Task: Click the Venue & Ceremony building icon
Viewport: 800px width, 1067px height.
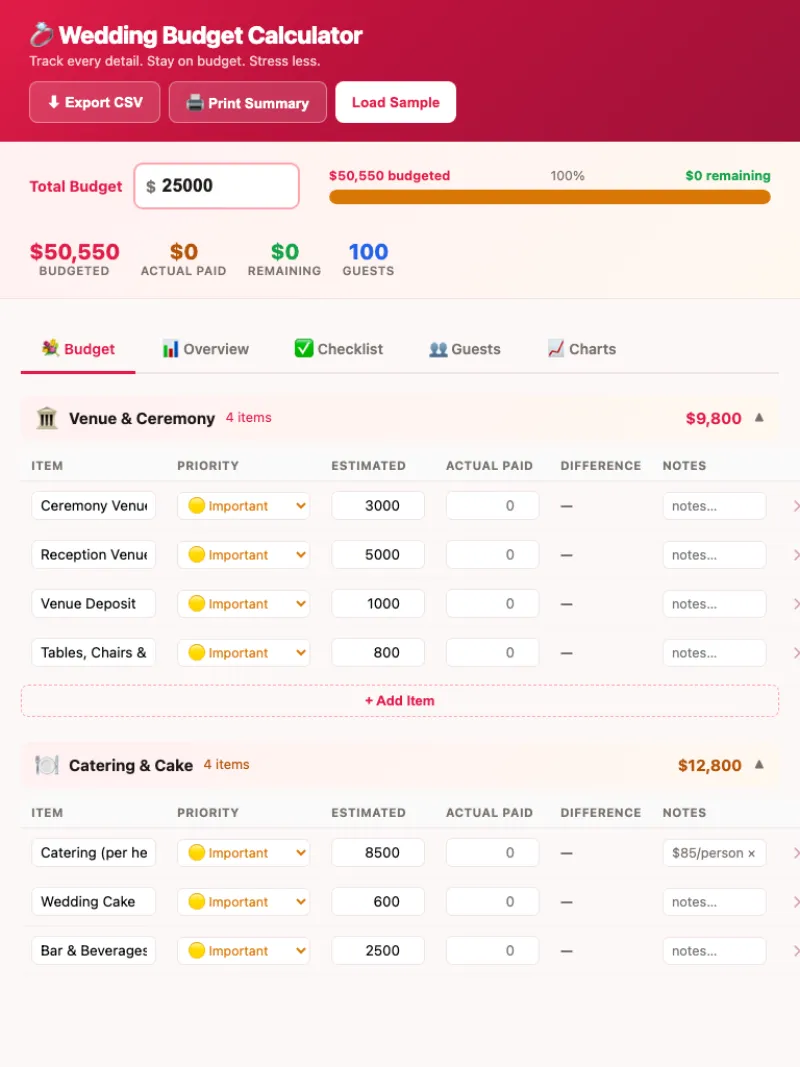Action: 47,418
